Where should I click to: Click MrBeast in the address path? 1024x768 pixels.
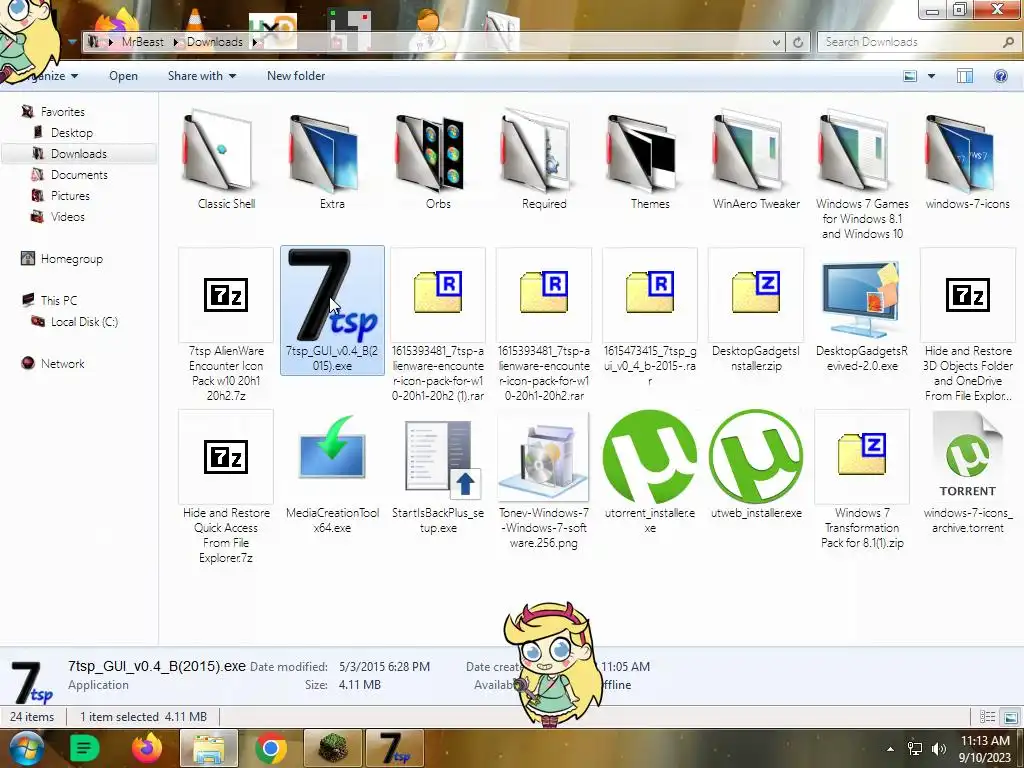tap(142, 42)
